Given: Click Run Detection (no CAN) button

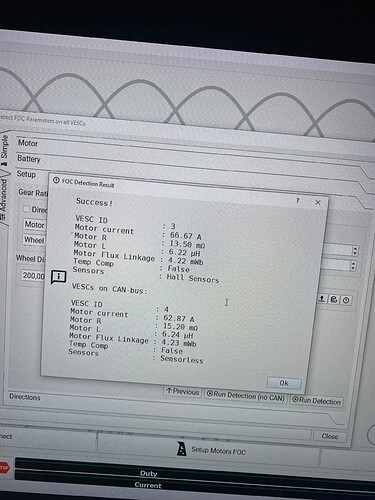Looking at the screenshot, I should (x=246, y=395).
